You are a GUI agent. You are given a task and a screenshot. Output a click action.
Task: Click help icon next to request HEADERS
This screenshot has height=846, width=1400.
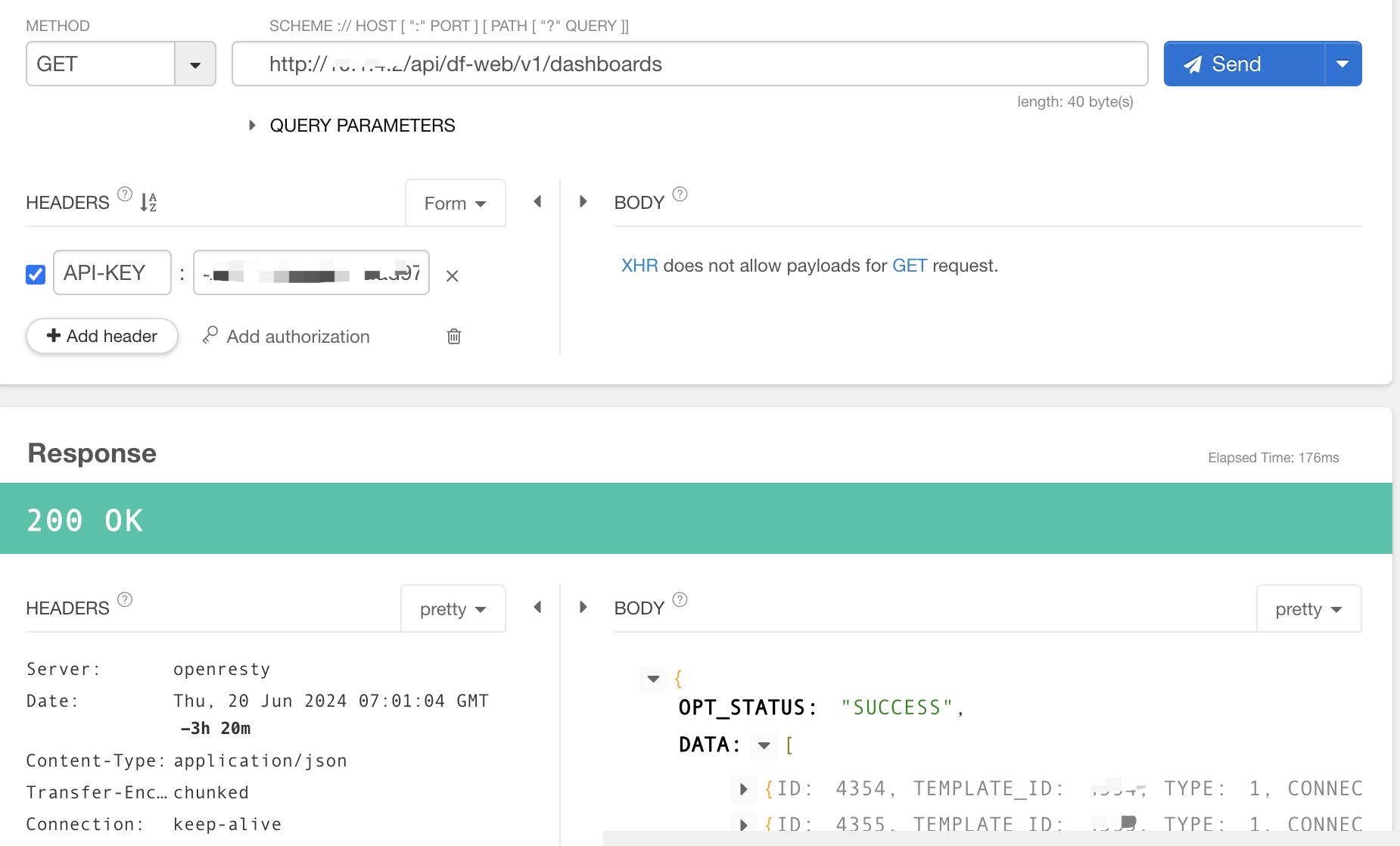tap(125, 194)
